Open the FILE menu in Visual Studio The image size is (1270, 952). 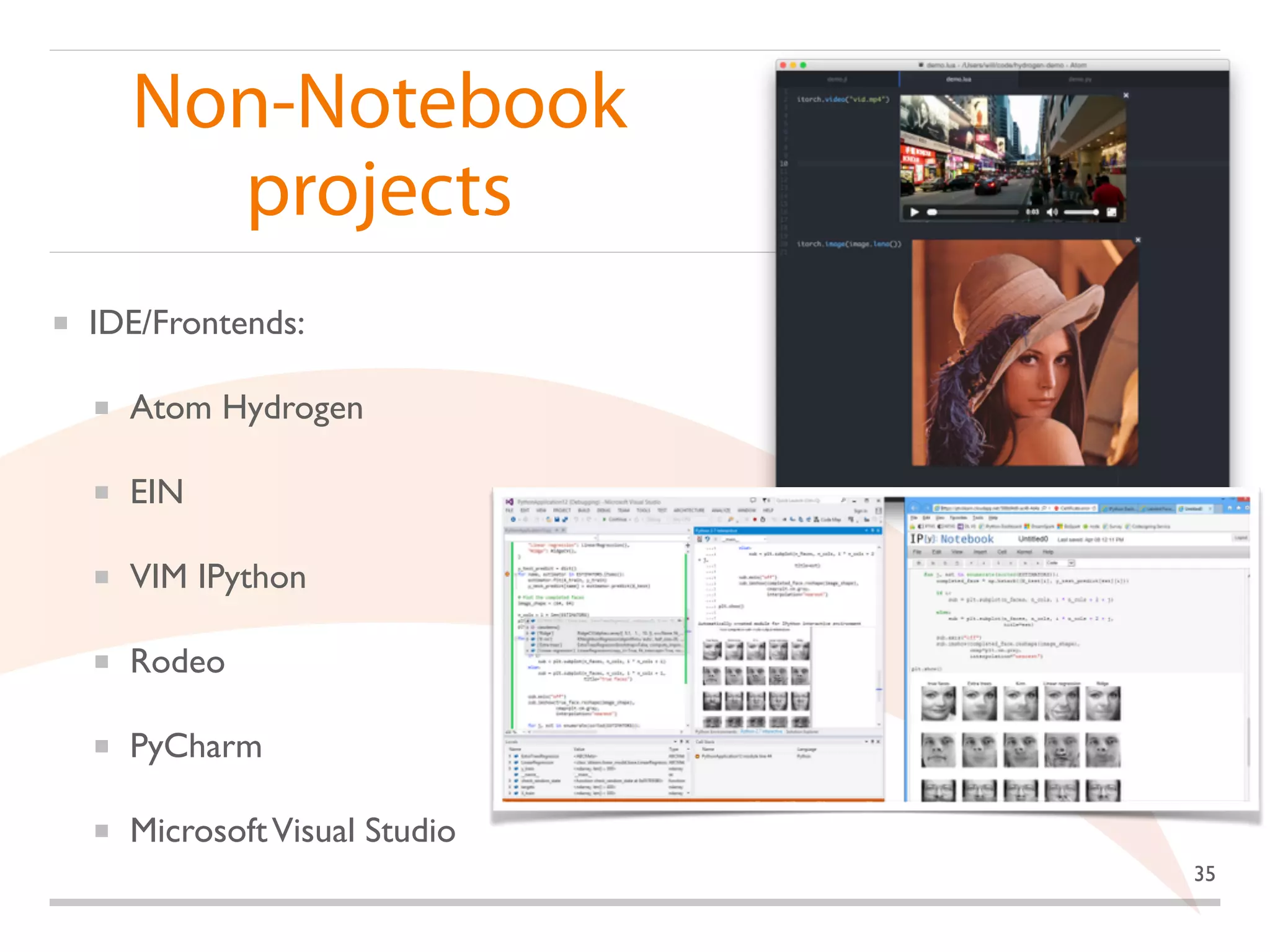[509, 510]
